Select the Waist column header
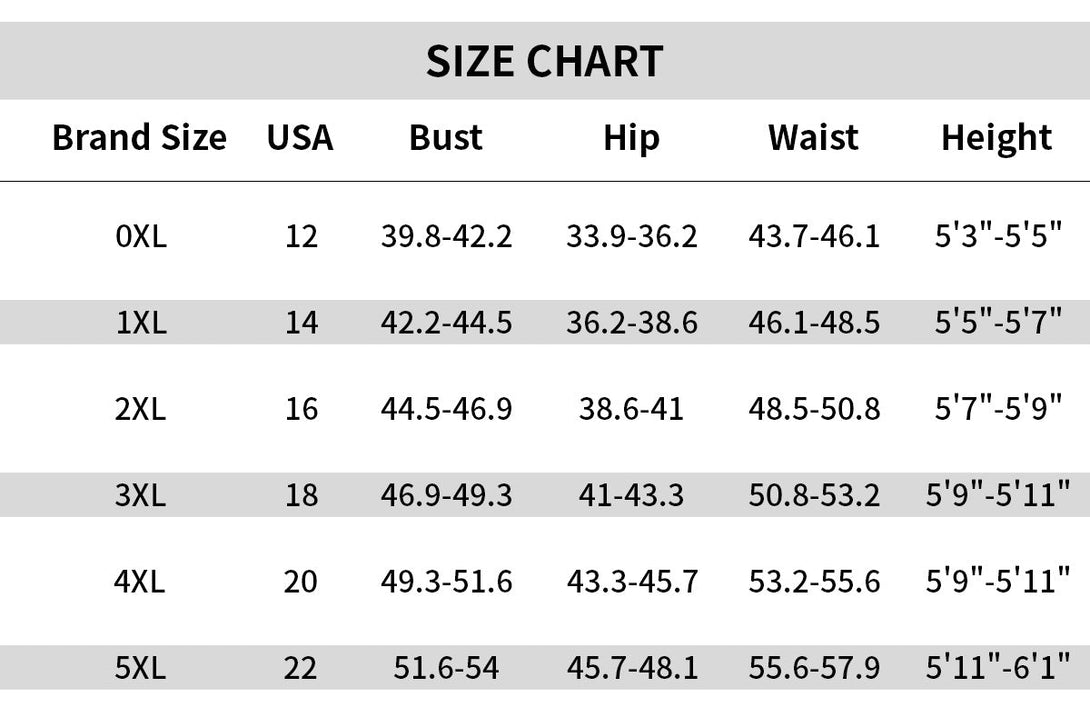Image resolution: width=1090 pixels, height=727 pixels. tap(813, 137)
